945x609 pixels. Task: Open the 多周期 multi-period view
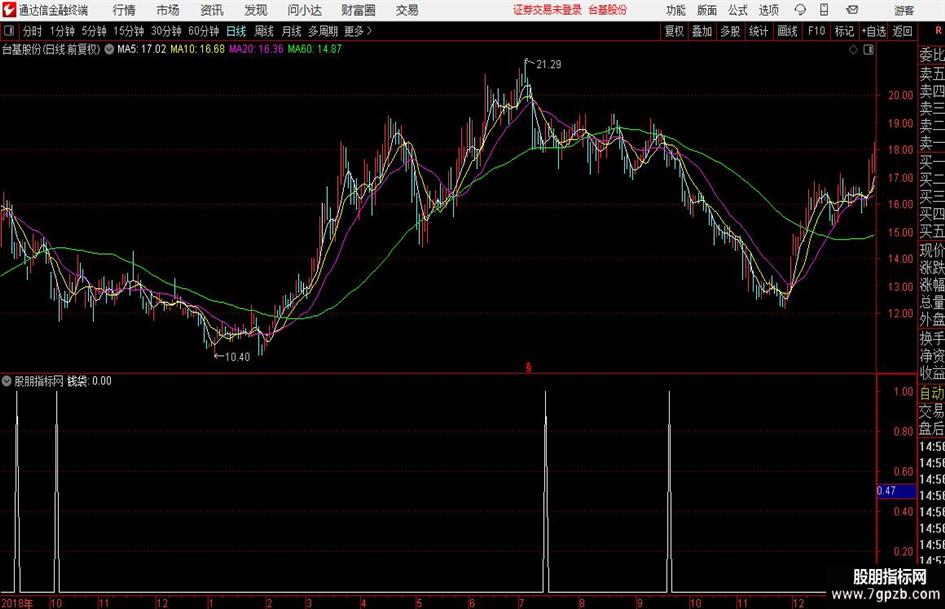tap(323, 31)
